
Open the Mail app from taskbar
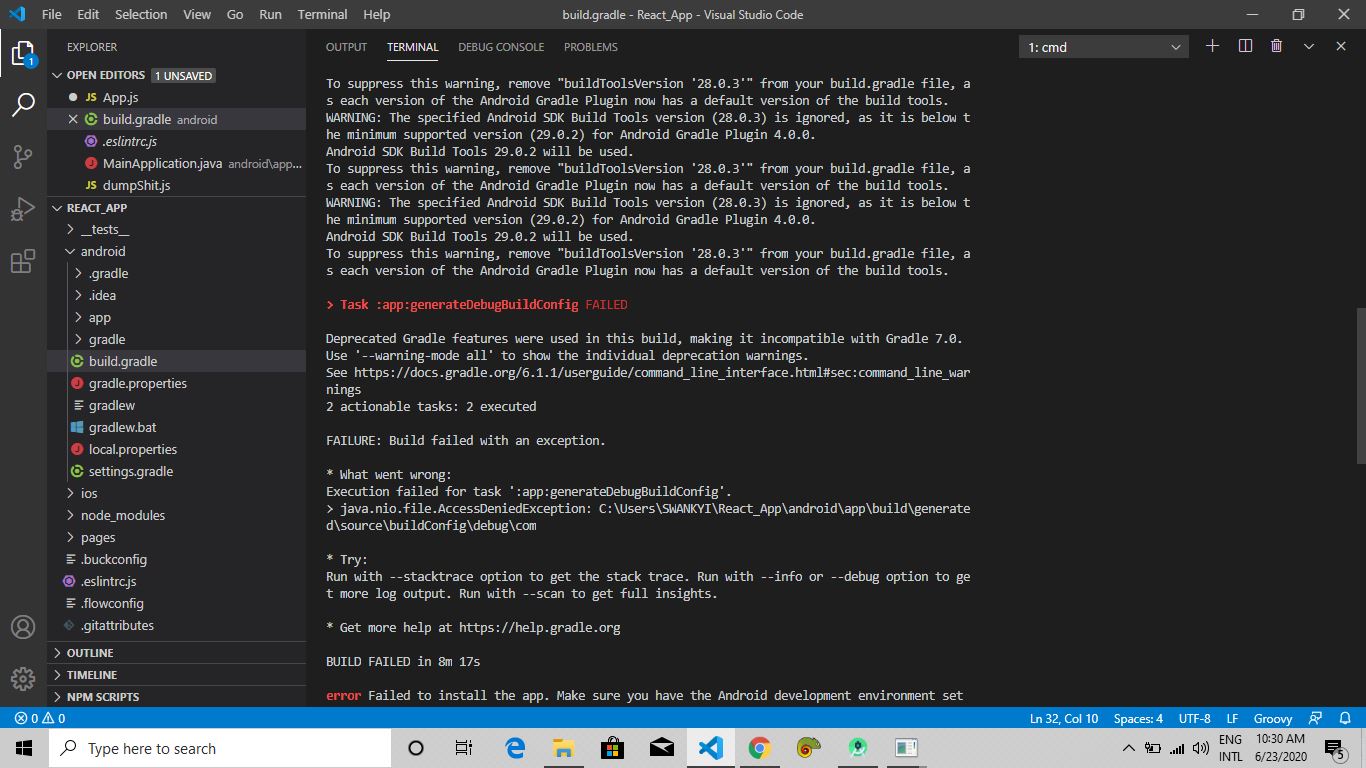[x=662, y=748]
